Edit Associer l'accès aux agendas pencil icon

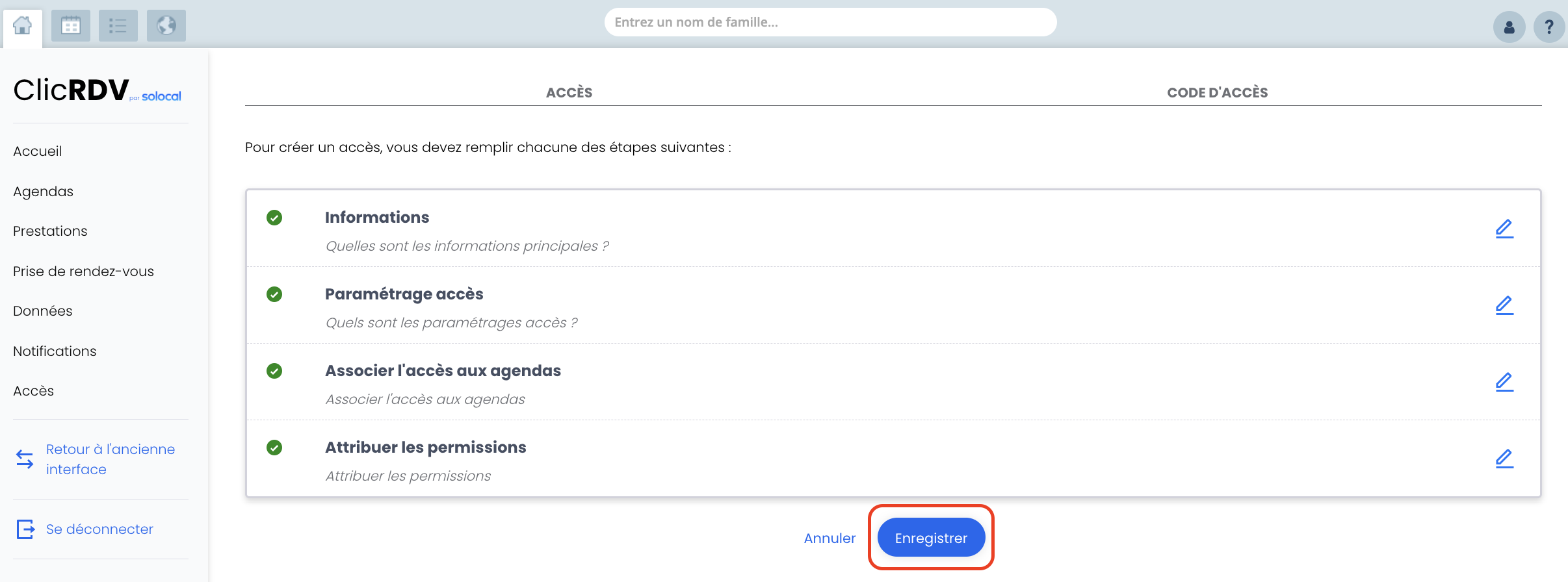point(1504,382)
